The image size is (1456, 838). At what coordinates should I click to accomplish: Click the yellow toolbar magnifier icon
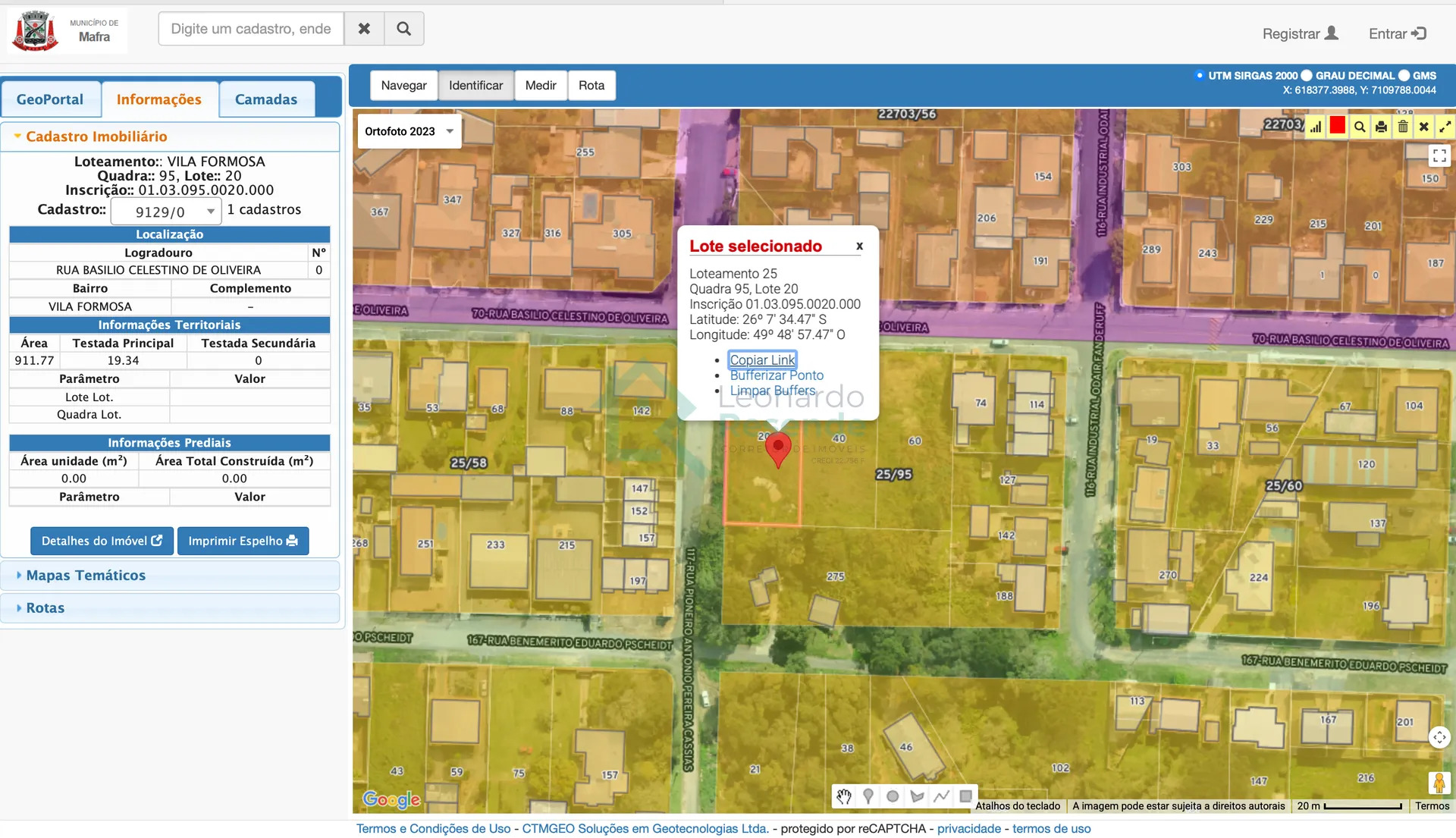pos(1360,127)
